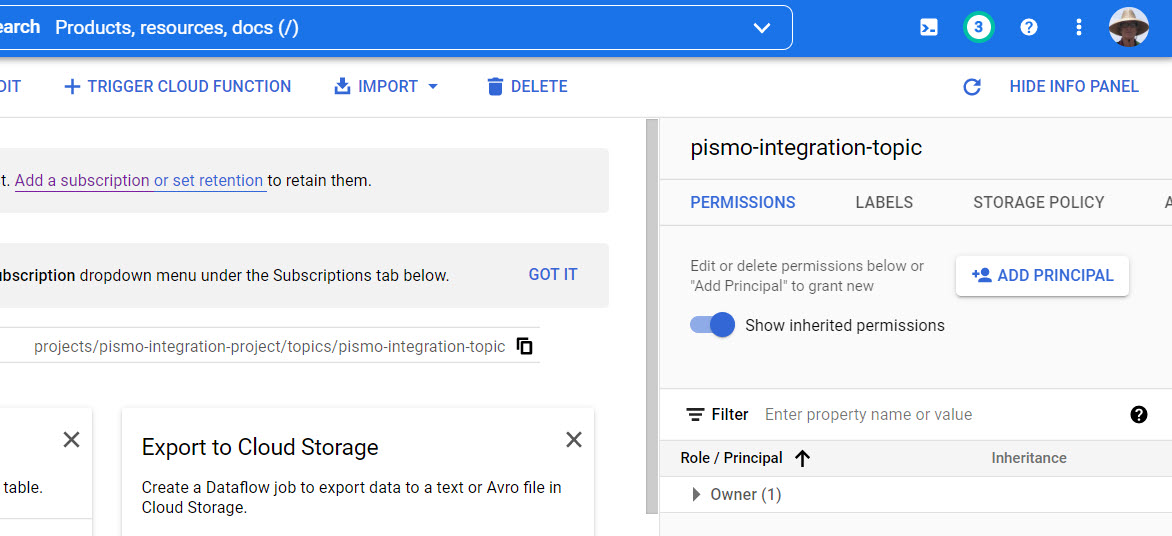Switch to the Permissions tab
The image size is (1172, 536).
pyautogui.click(x=743, y=203)
